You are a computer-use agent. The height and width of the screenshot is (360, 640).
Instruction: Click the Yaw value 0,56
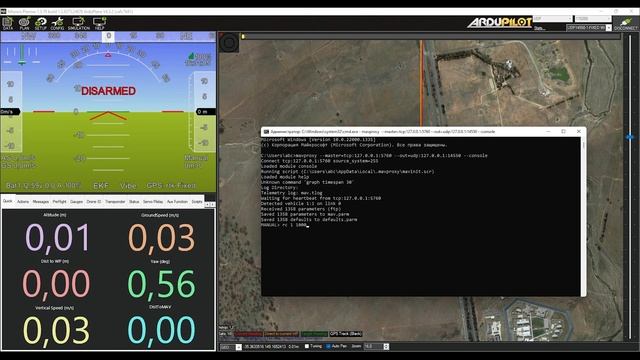pyautogui.click(x=162, y=283)
